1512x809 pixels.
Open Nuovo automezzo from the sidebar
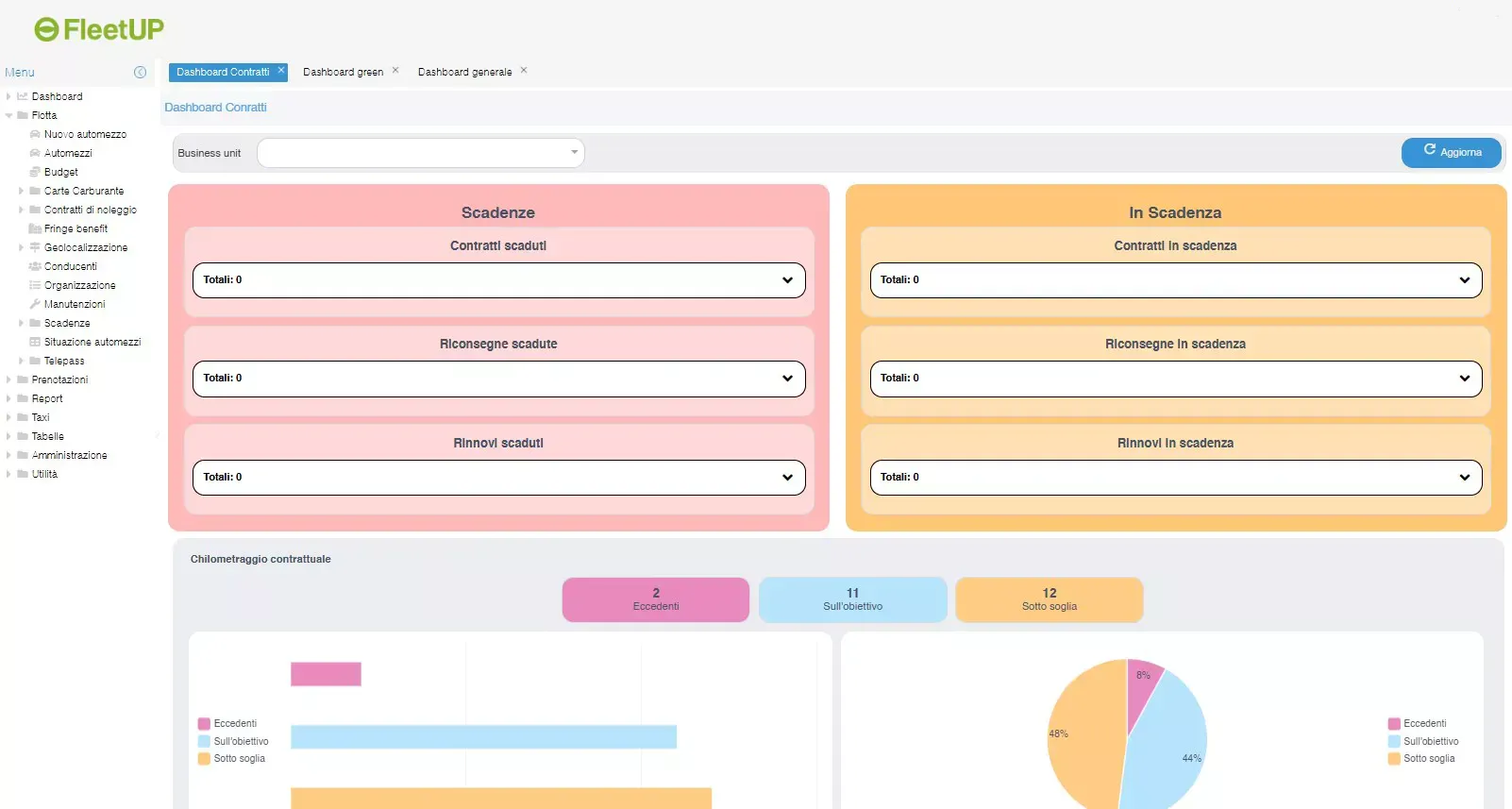pos(85,134)
